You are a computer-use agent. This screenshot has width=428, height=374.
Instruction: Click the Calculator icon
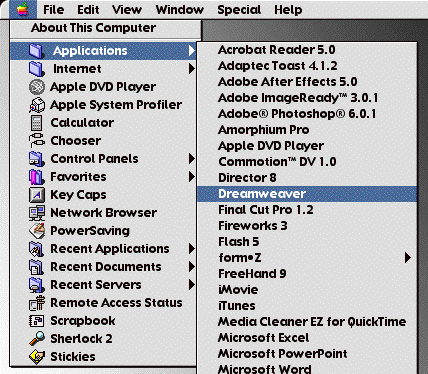point(36,123)
